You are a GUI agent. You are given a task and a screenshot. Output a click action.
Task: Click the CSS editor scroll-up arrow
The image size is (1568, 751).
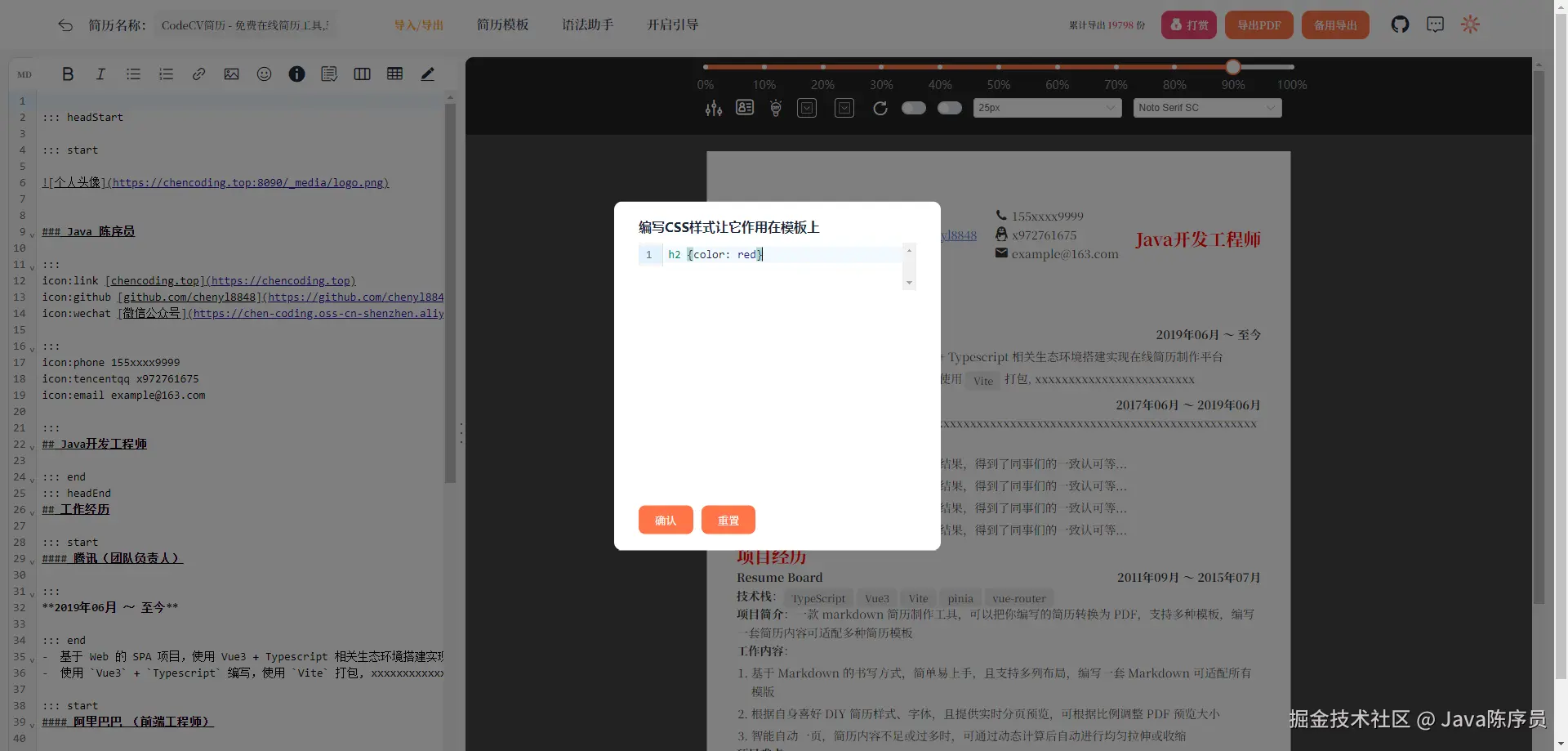click(x=909, y=250)
